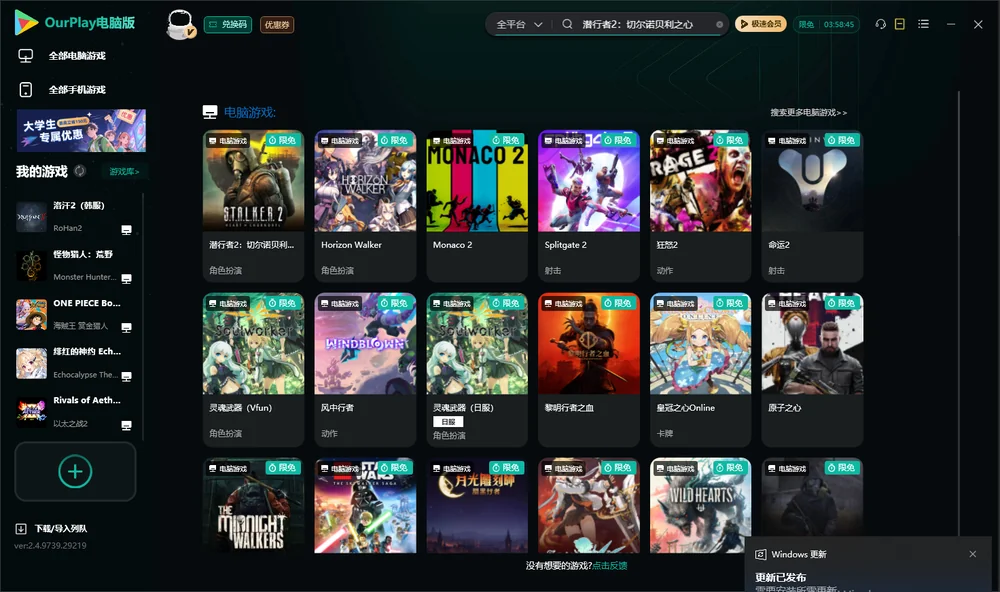Open the 原子之心 game card
The image size is (1000, 592).
coord(812,369)
